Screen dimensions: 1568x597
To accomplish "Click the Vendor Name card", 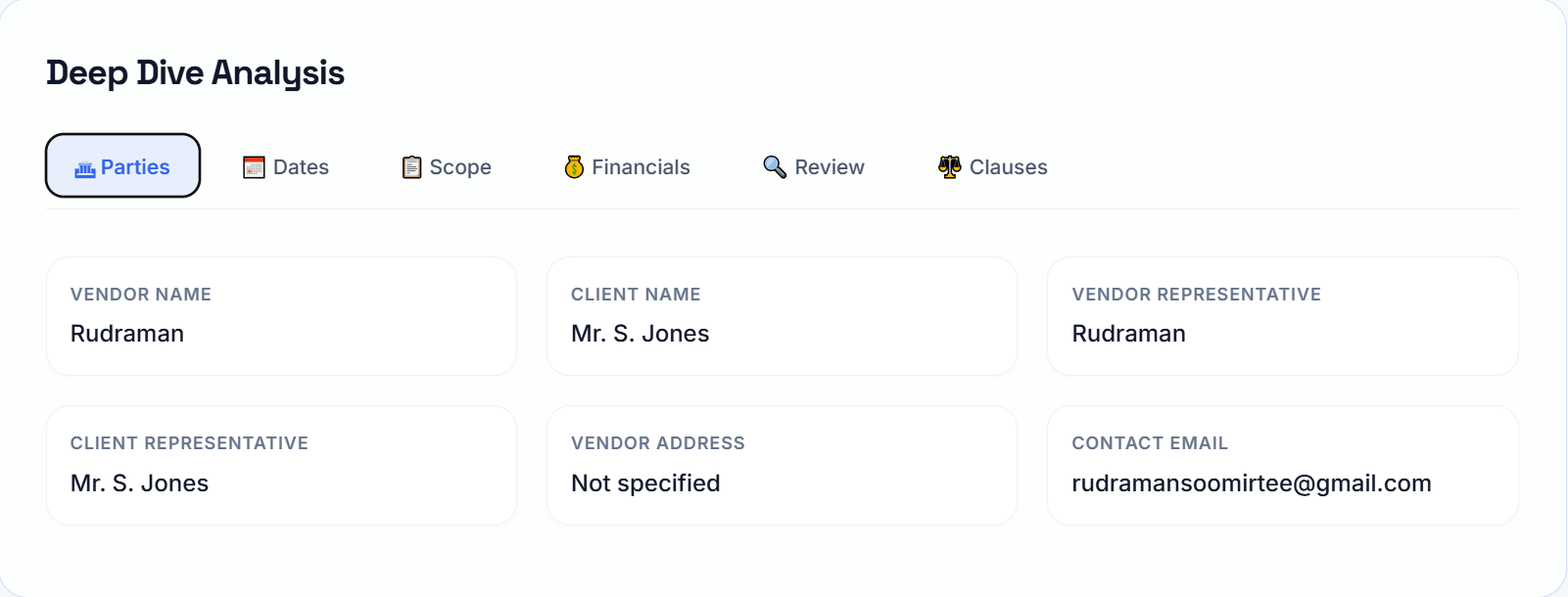I will point(281,316).
